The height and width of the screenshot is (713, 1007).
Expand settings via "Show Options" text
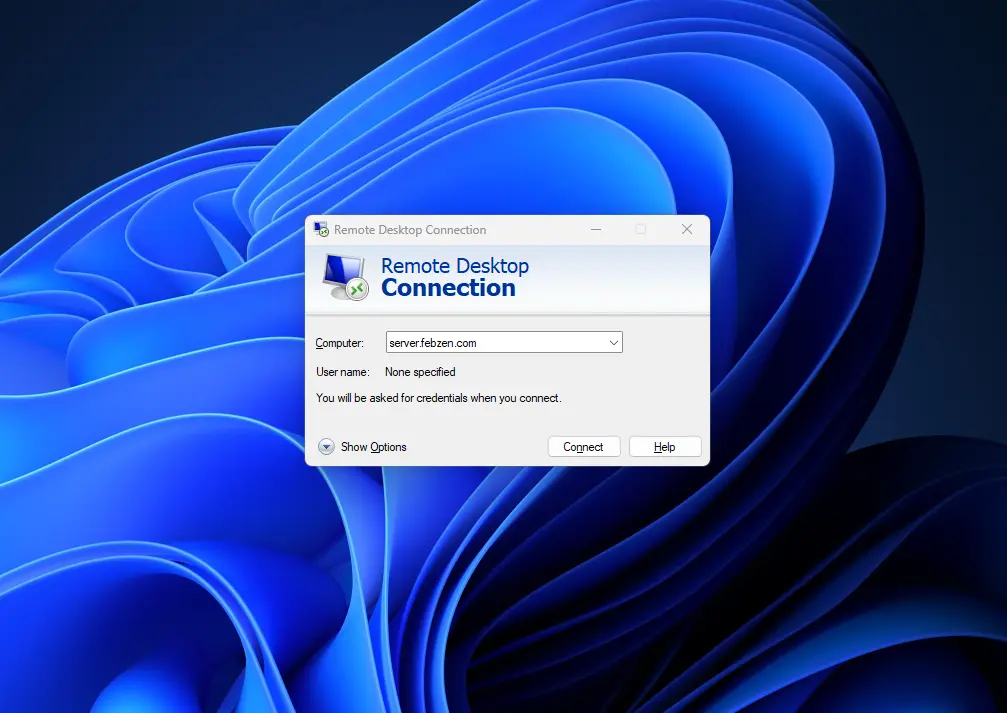(x=374, y=447)
